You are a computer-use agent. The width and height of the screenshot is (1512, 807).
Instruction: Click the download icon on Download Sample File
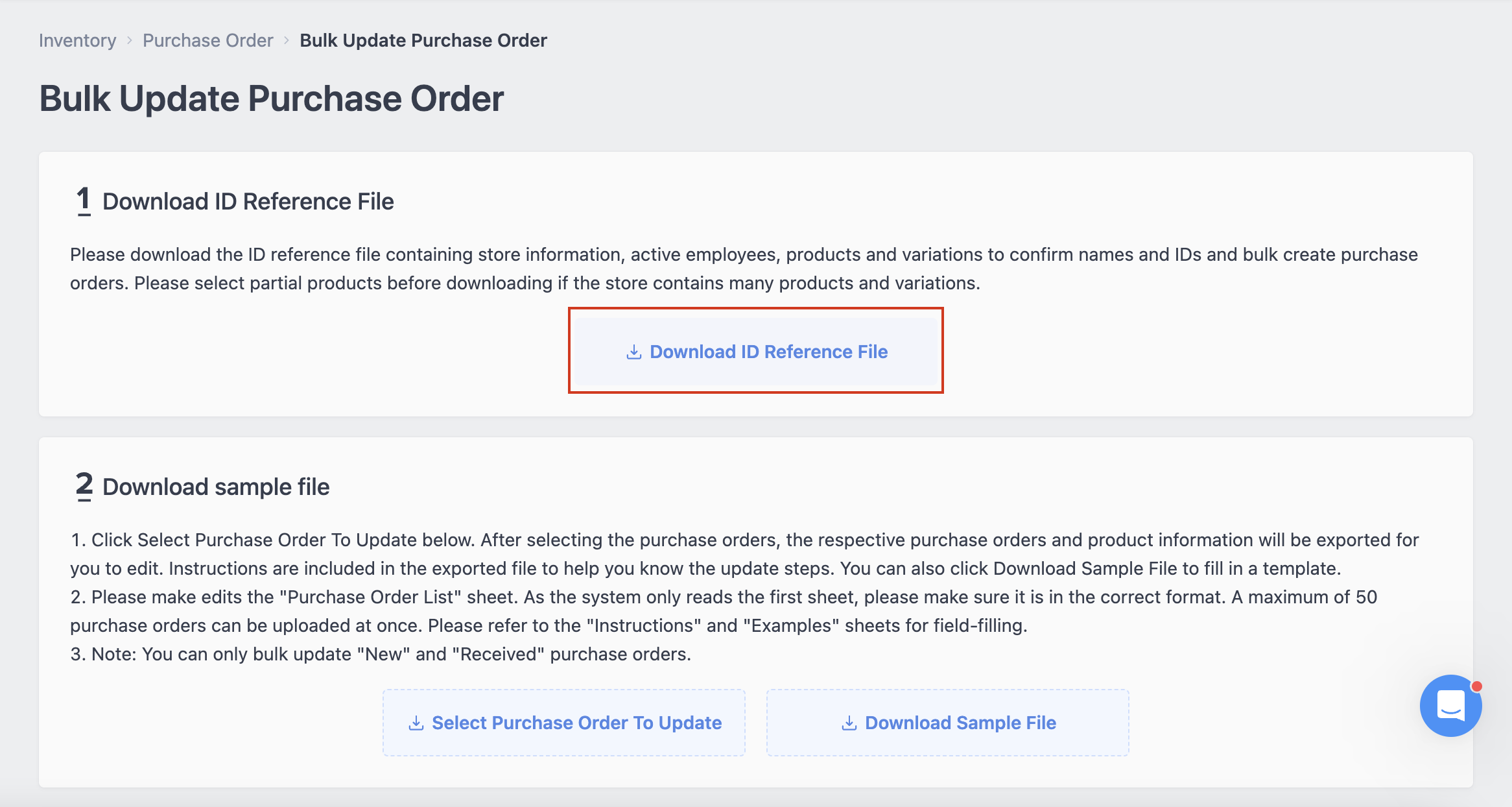[x=848, y=722]
